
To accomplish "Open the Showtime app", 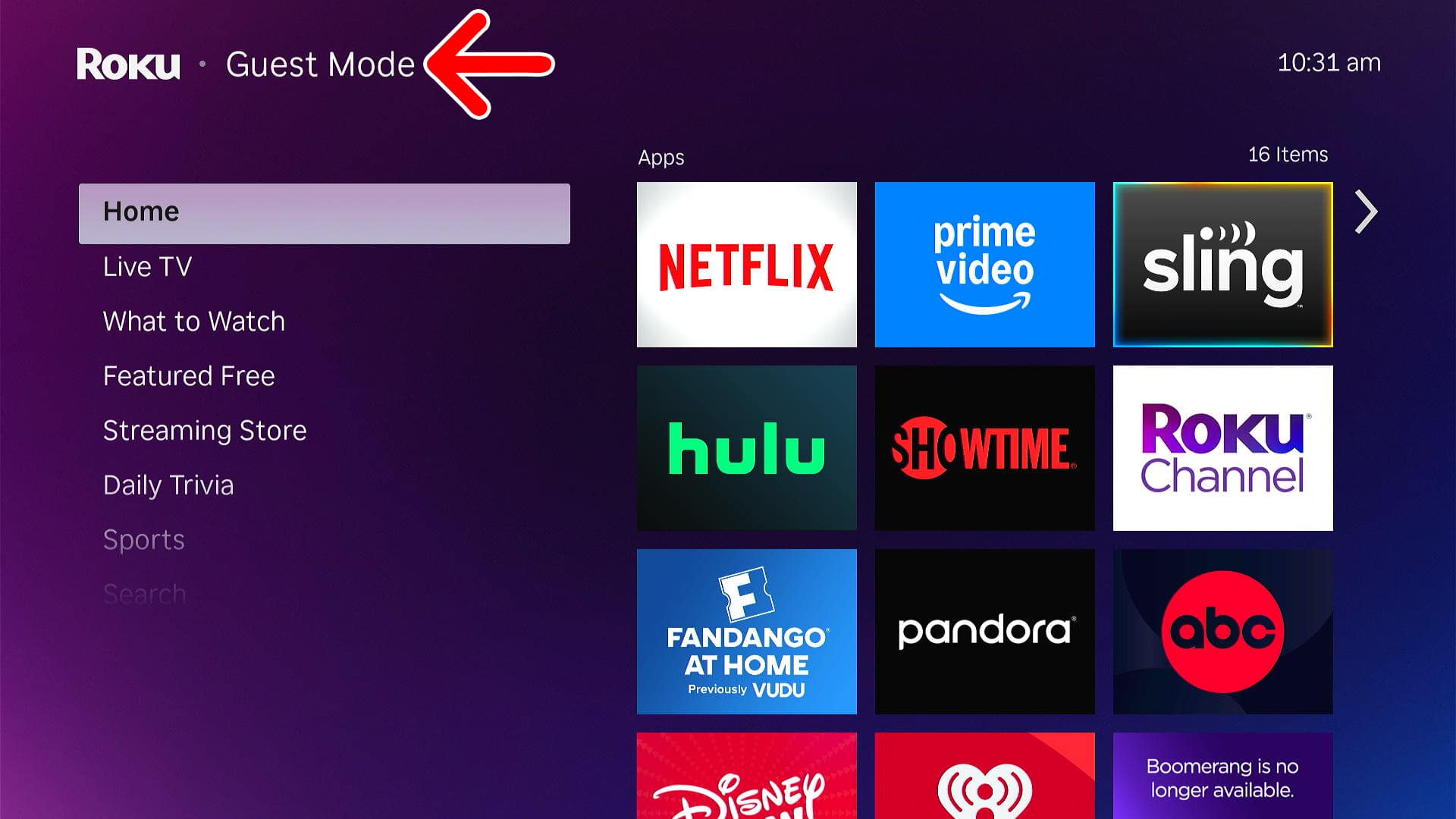I will pos(983,448).
